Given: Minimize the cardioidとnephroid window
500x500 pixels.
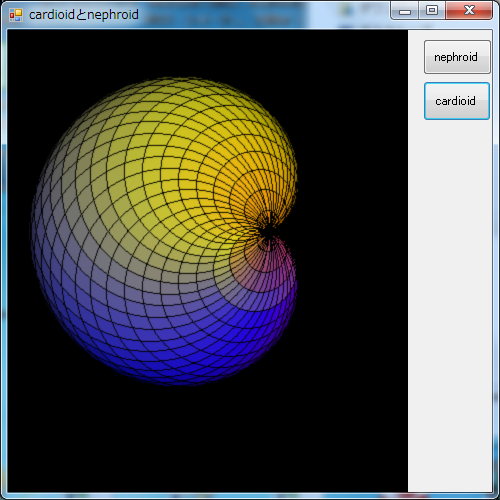Looking at the screenshot, I should click(405, 11).
